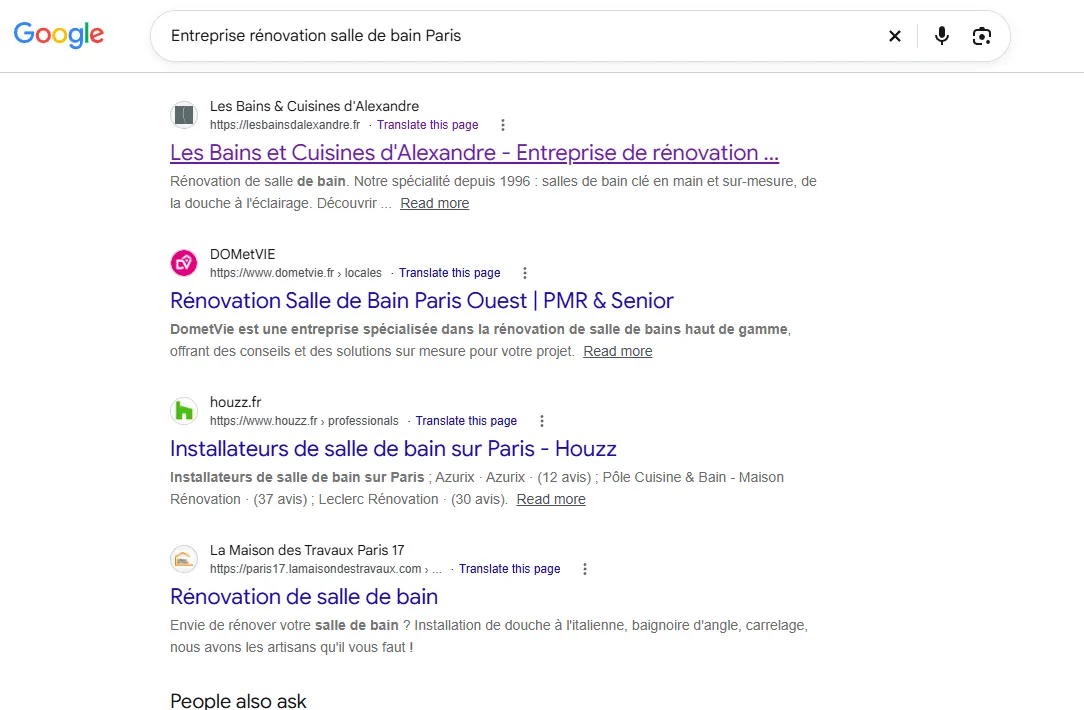Open three-dot menu for houzz.fr result
Image resolution: width=1084 pixels, height=710 pixels.
click(x=542, y=421)
